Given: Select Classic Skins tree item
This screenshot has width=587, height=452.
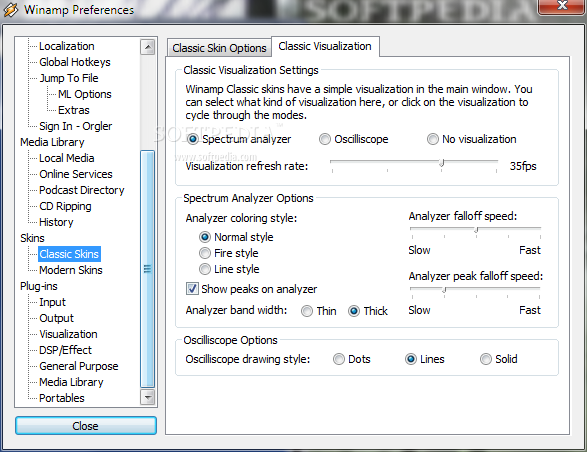Looking at the screenshot, I should [x=69, y=254].
